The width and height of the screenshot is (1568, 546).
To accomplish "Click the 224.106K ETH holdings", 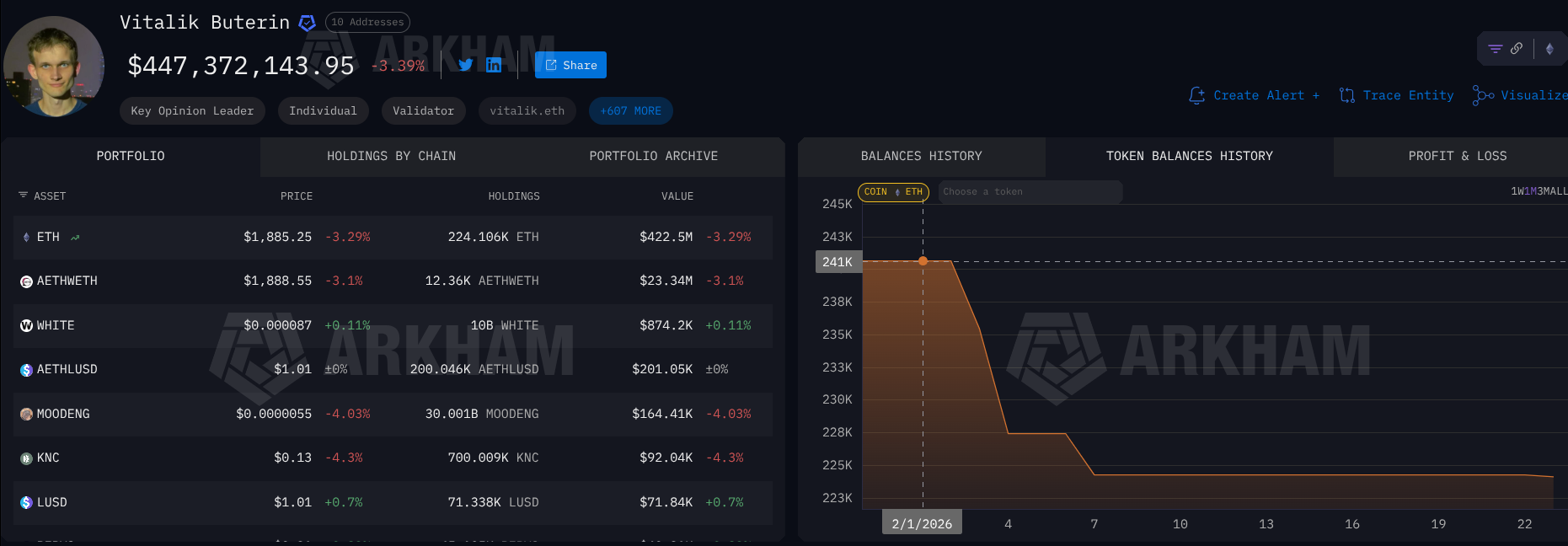I will click(493, 238).
